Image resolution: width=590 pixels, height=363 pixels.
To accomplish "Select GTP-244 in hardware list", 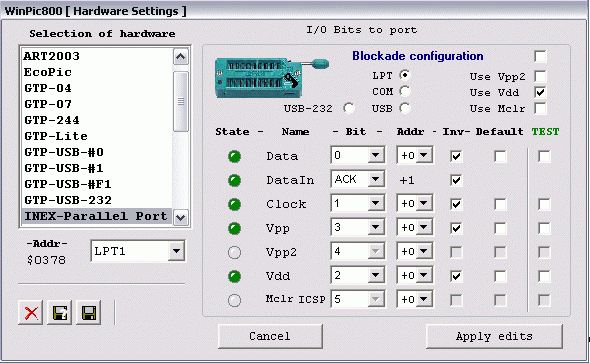I will [97, 120].
